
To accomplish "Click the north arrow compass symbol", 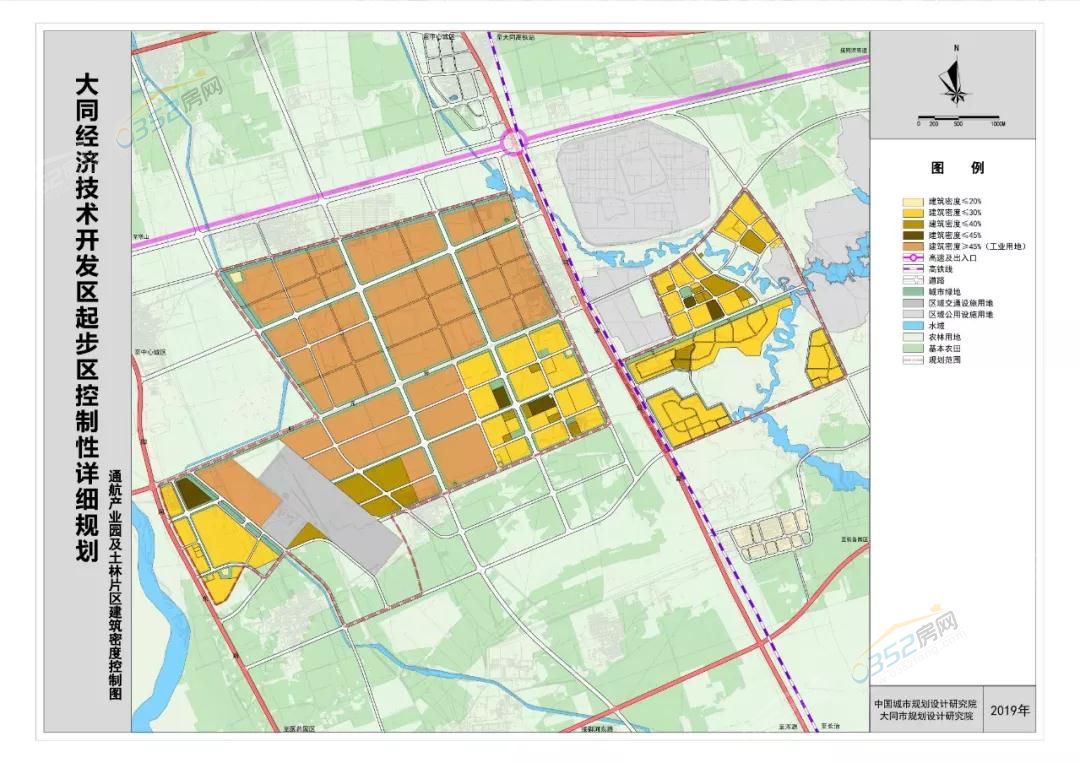I will [956, 78].
